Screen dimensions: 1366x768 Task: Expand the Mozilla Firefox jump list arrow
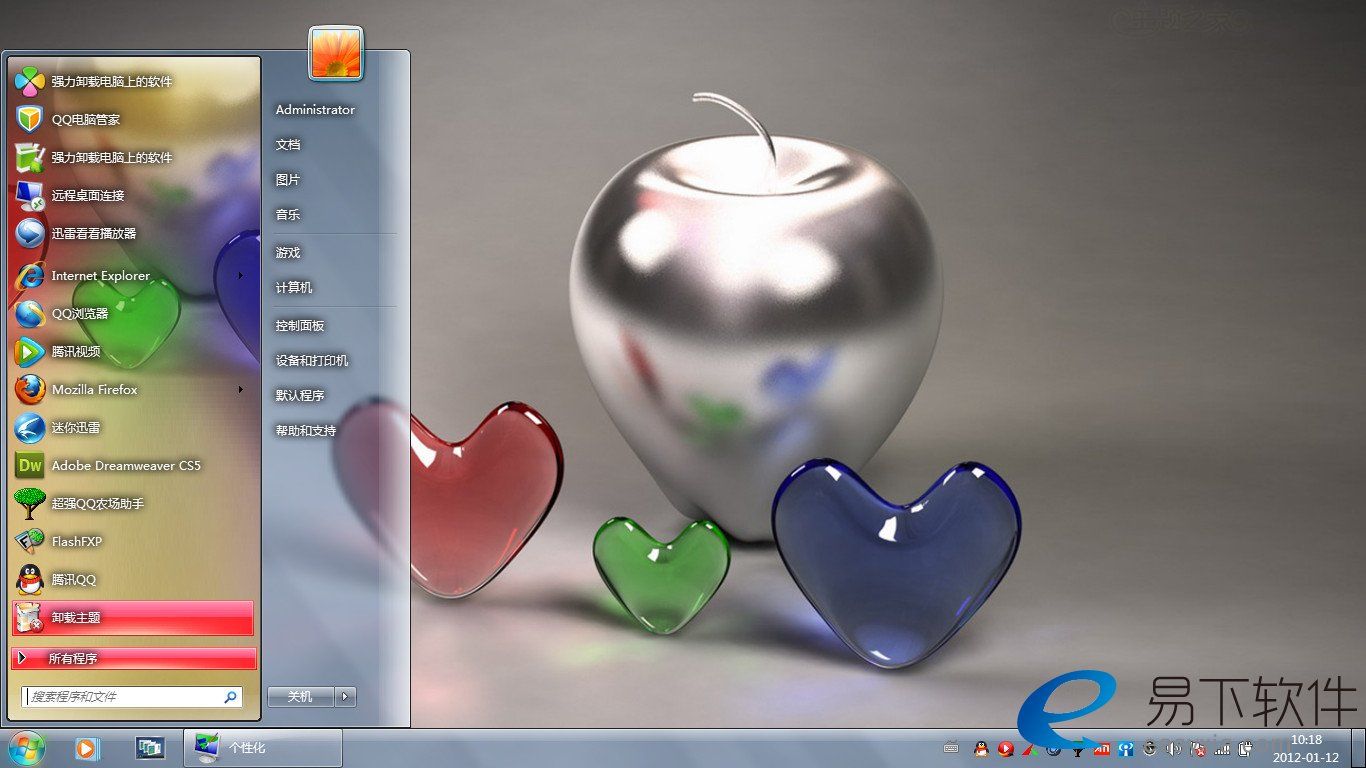click(x=241, y=389)
